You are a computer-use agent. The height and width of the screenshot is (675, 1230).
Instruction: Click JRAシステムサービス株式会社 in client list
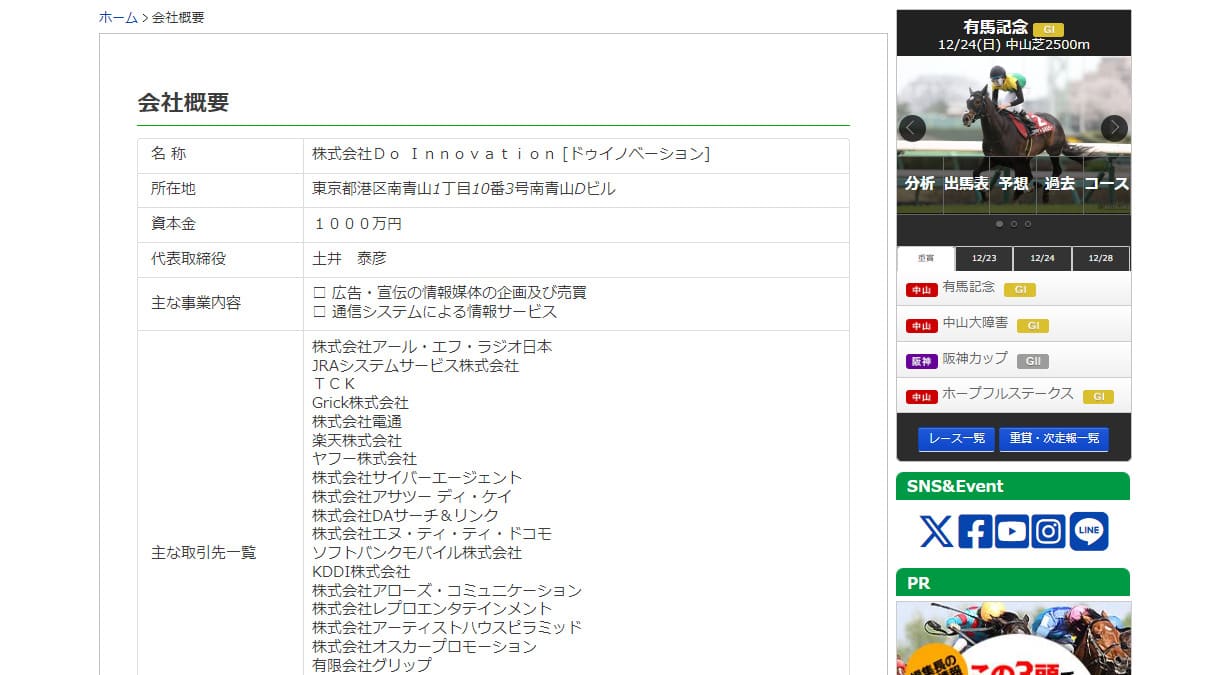(x=415, y=366)
